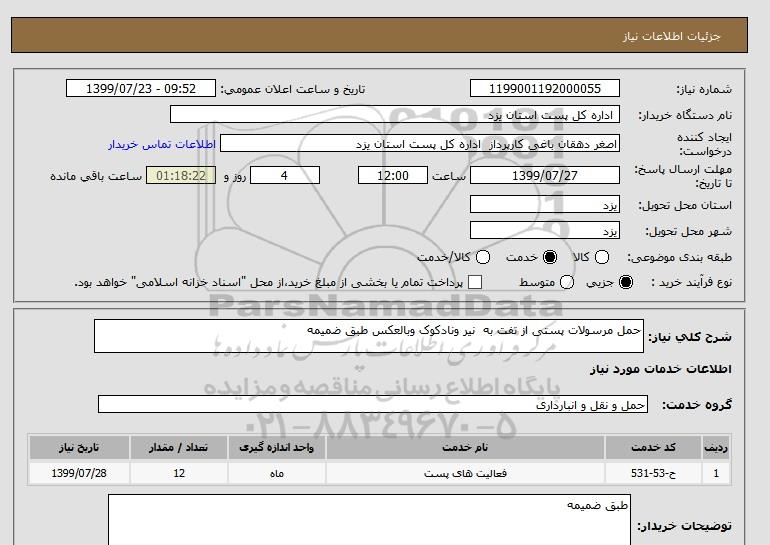Image resolution: width=770 pixels, height=545 pixels.
Task: Click the service group field حمل و نقل و انبارداری
Action: tap(373, 404)
